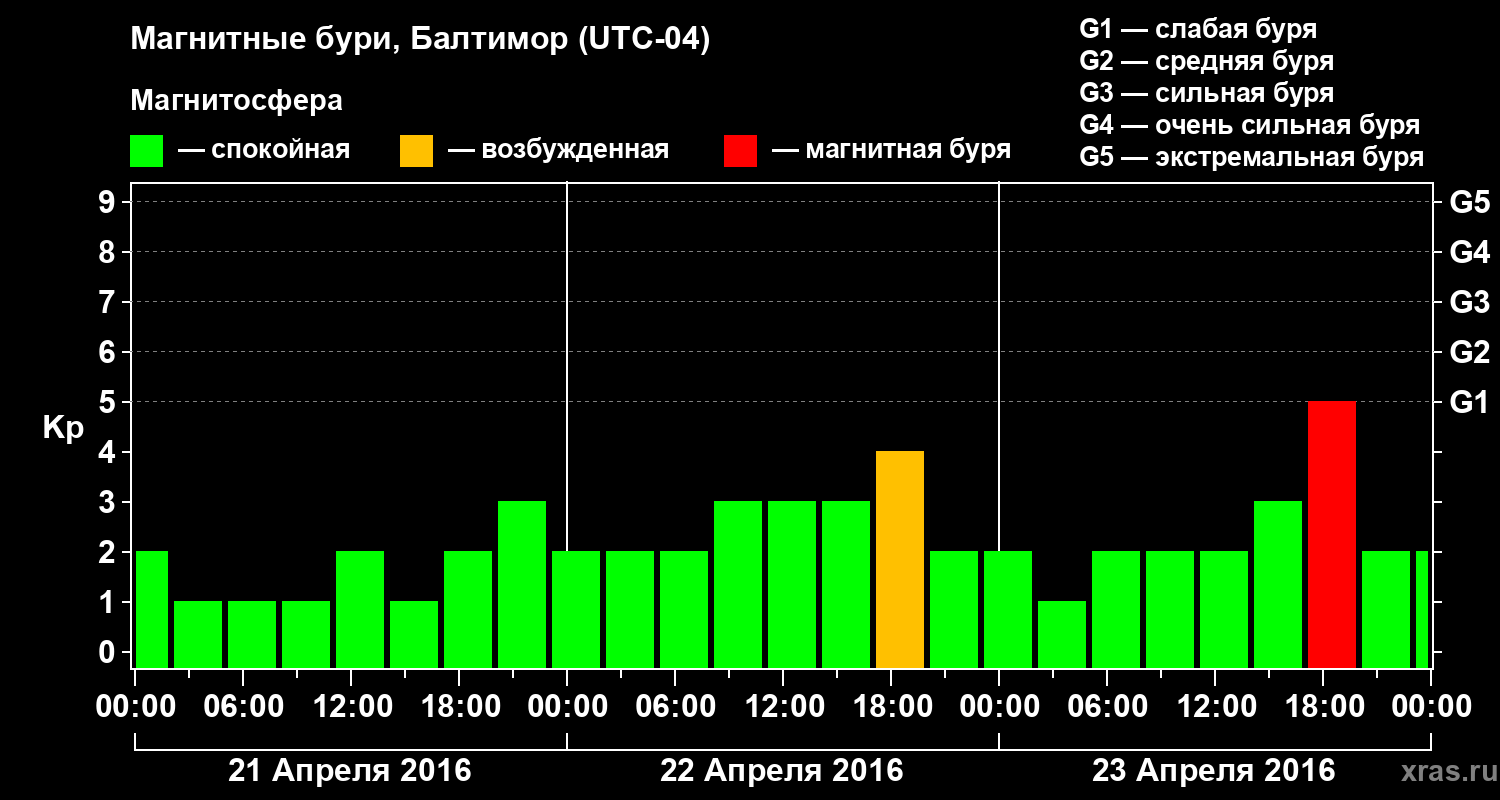
Task: Click the "12:00" time label for 22 April
Action: pos(784,707)
